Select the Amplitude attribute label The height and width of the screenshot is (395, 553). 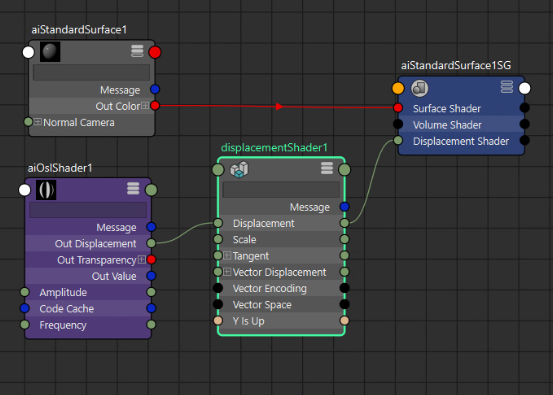pos(63,292)
